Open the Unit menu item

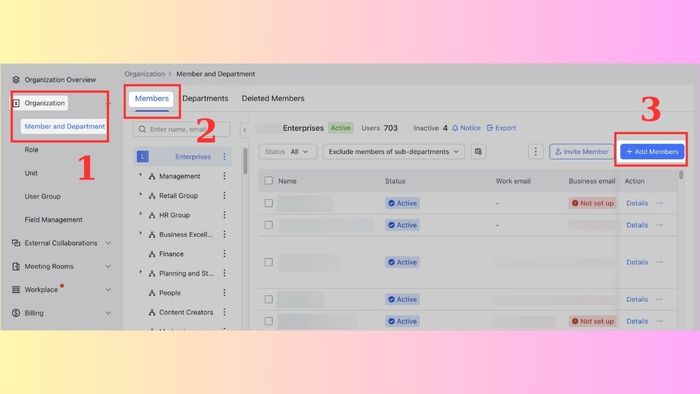31,173
